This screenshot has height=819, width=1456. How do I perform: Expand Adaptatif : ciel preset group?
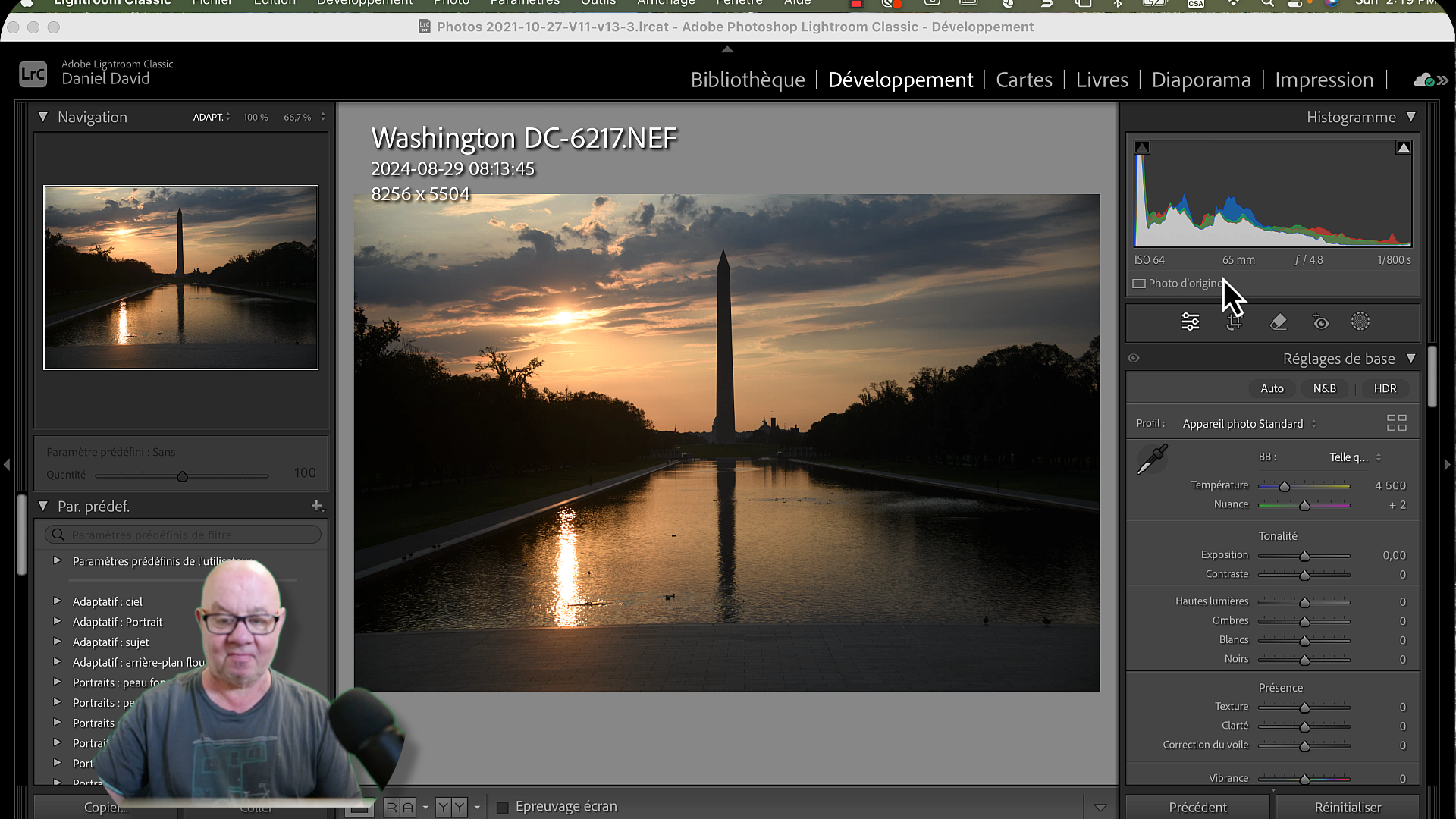[57, 601]
